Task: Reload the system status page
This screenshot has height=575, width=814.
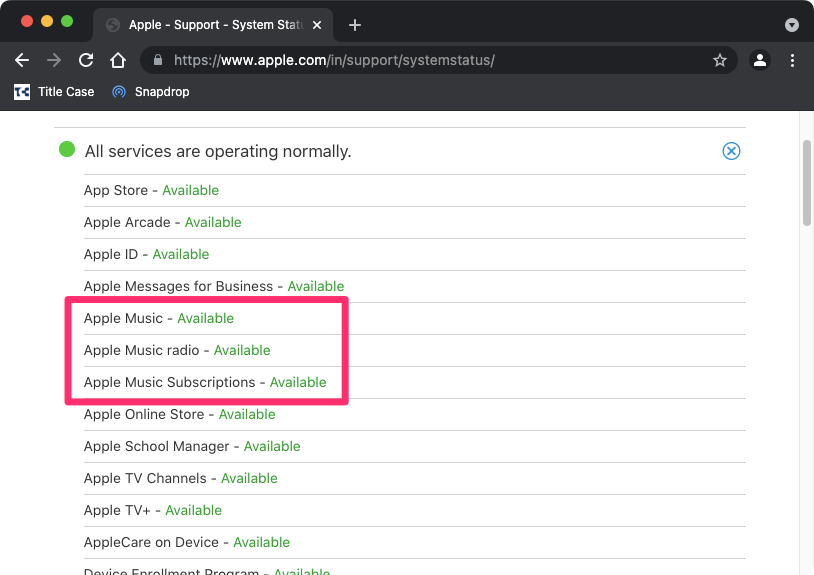Action: tap(86, 60)
